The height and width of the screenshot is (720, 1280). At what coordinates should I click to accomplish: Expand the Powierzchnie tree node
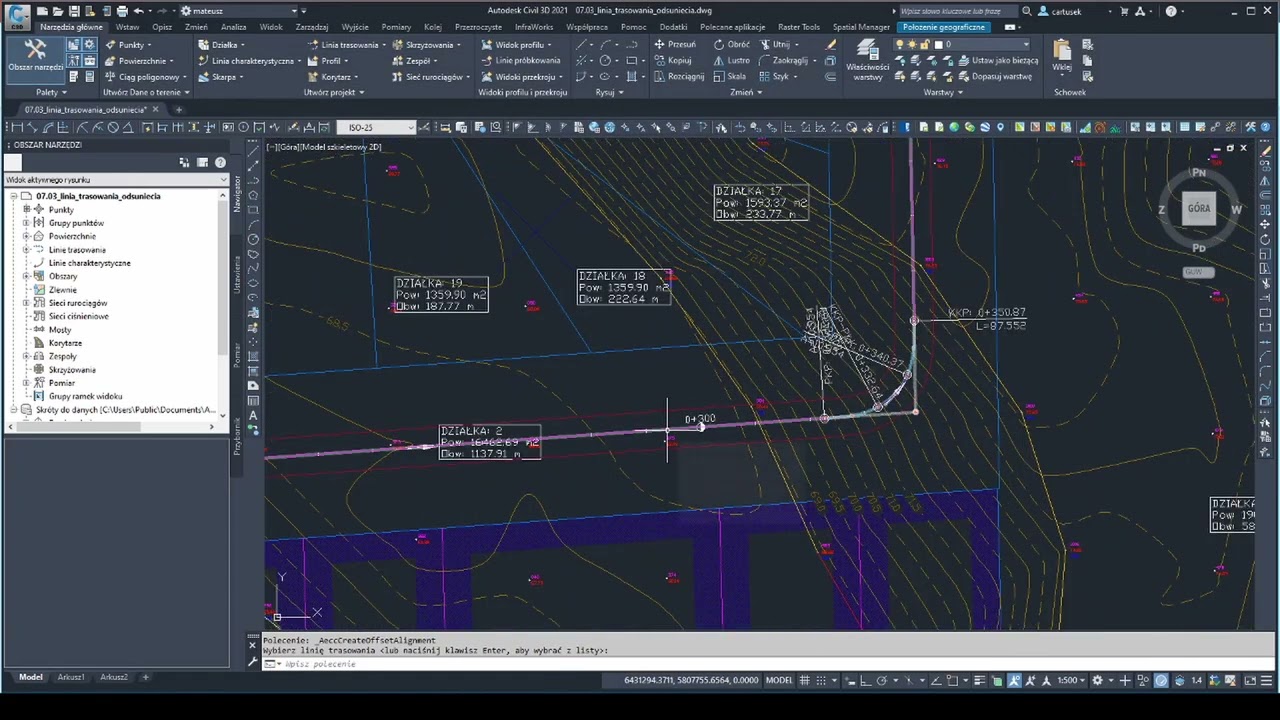27,236
